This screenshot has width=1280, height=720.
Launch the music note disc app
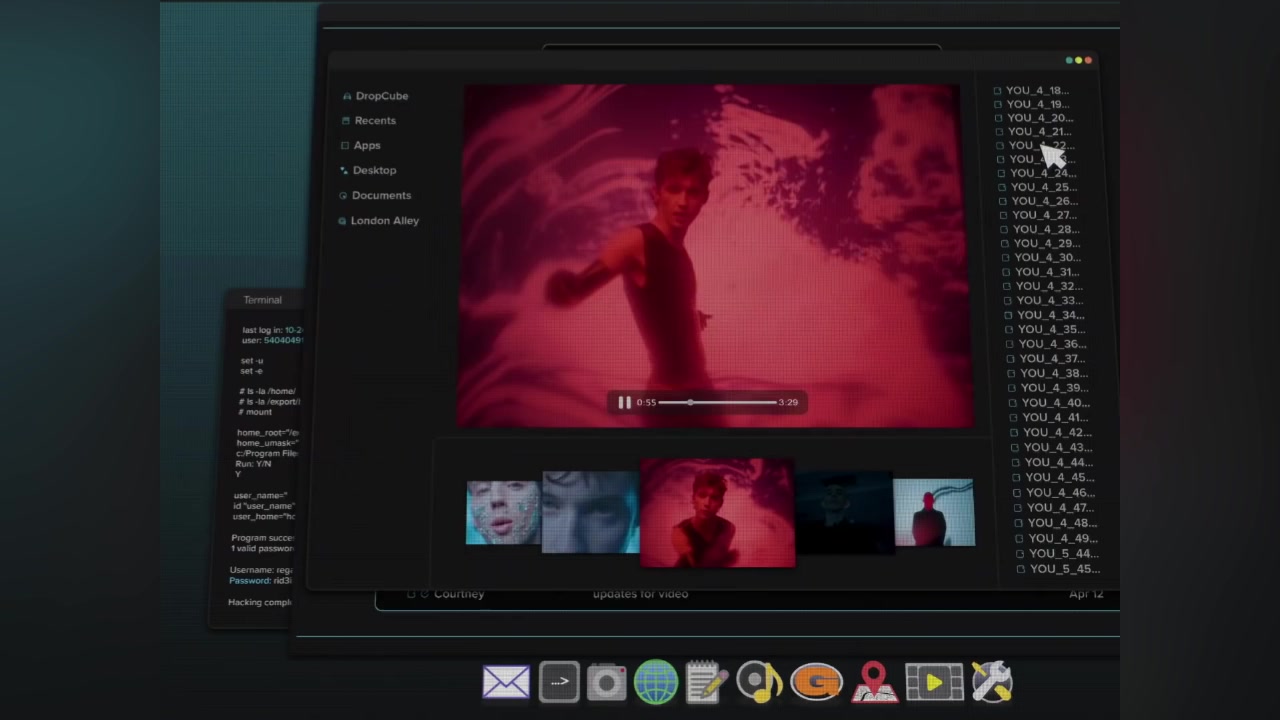[x=759, y=682]
